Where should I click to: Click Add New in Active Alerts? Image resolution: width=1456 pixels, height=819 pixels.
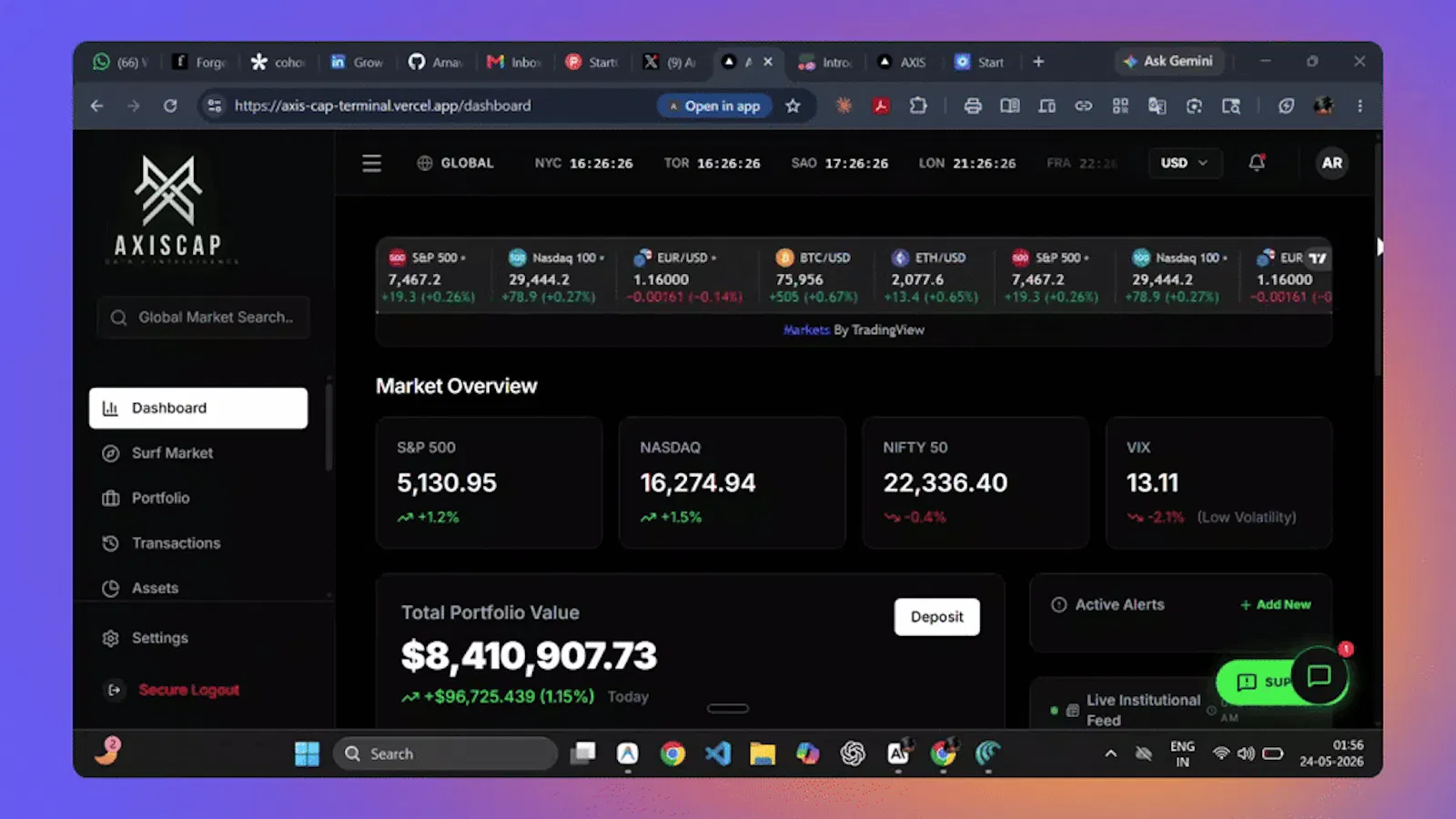click(x=1276, y=604)
